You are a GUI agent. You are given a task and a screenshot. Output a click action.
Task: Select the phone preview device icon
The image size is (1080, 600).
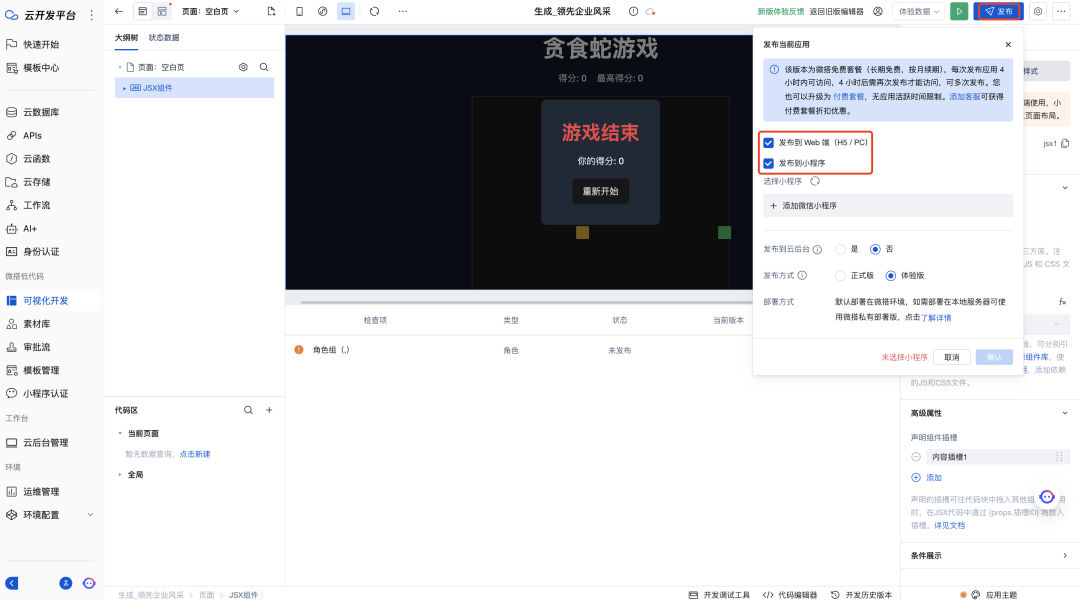300,11
